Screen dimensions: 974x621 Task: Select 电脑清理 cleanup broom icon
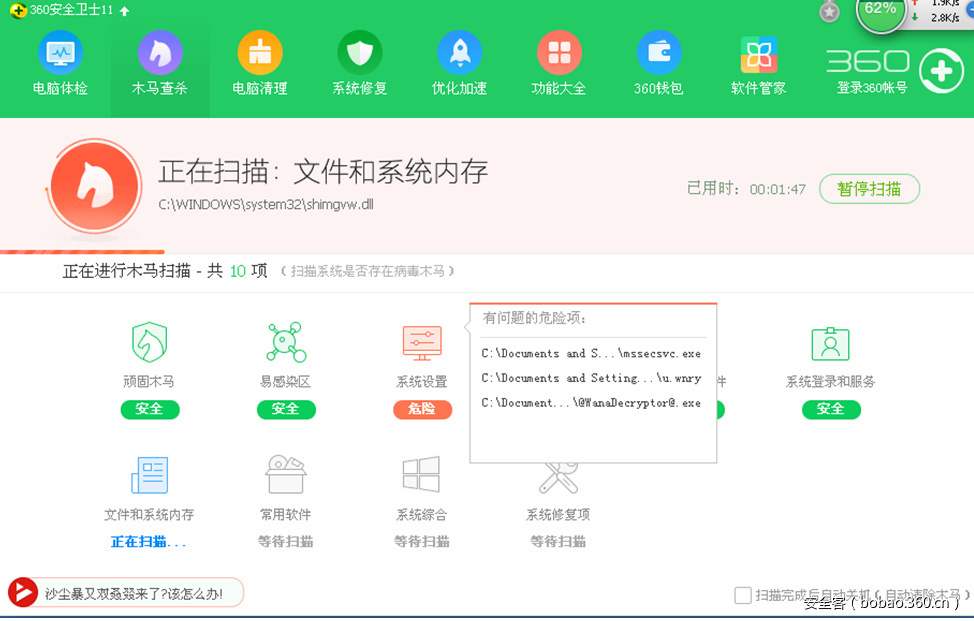(x=260, y=53)
